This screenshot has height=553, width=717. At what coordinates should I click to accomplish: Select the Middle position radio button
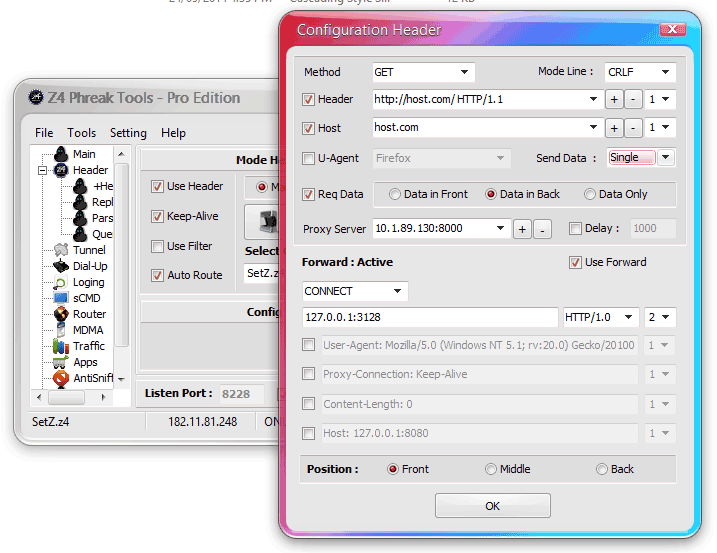(491, 469)
